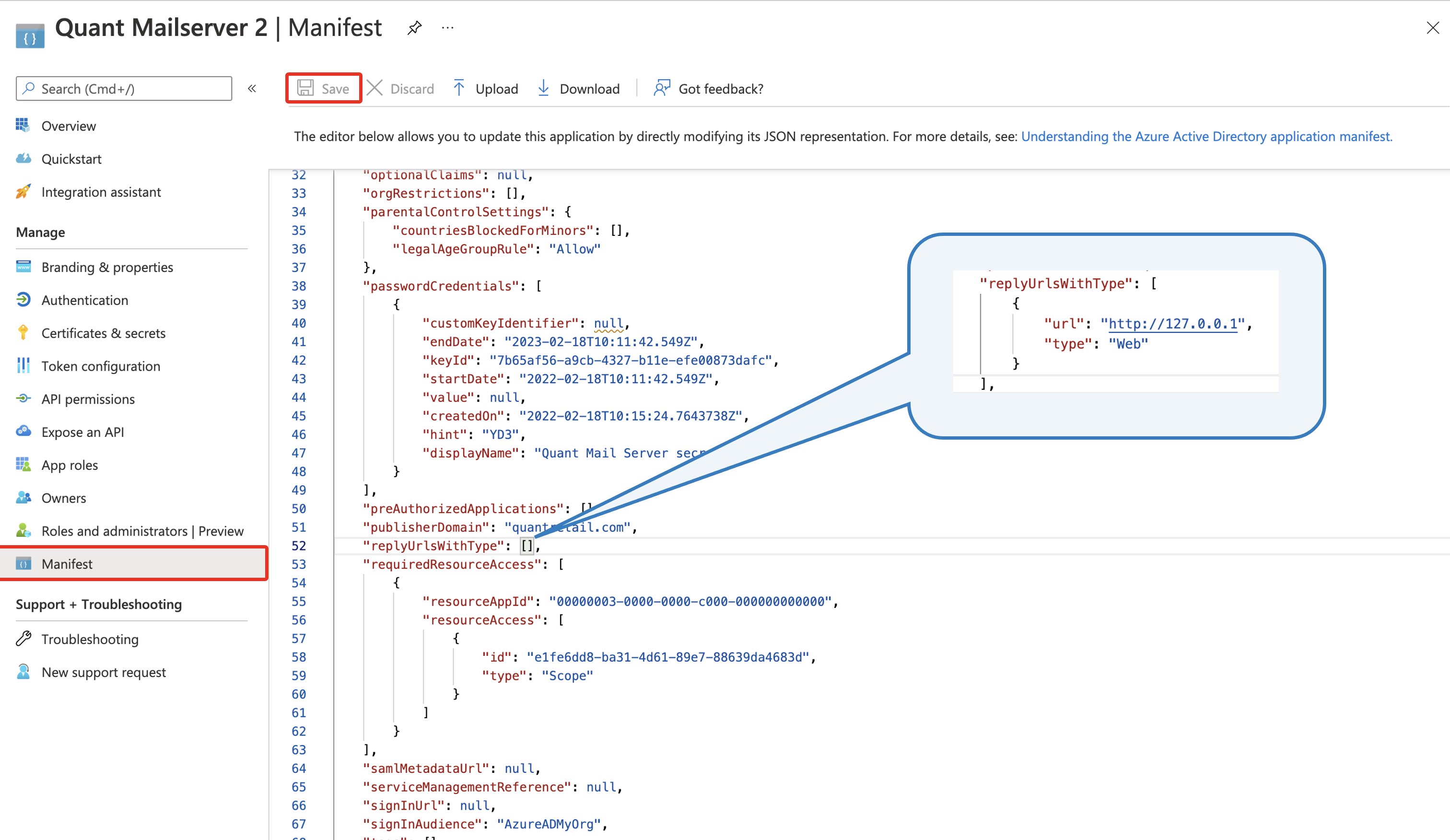Click the Roles and administrators icon
1450x840 pixels.
pos(23,530)
